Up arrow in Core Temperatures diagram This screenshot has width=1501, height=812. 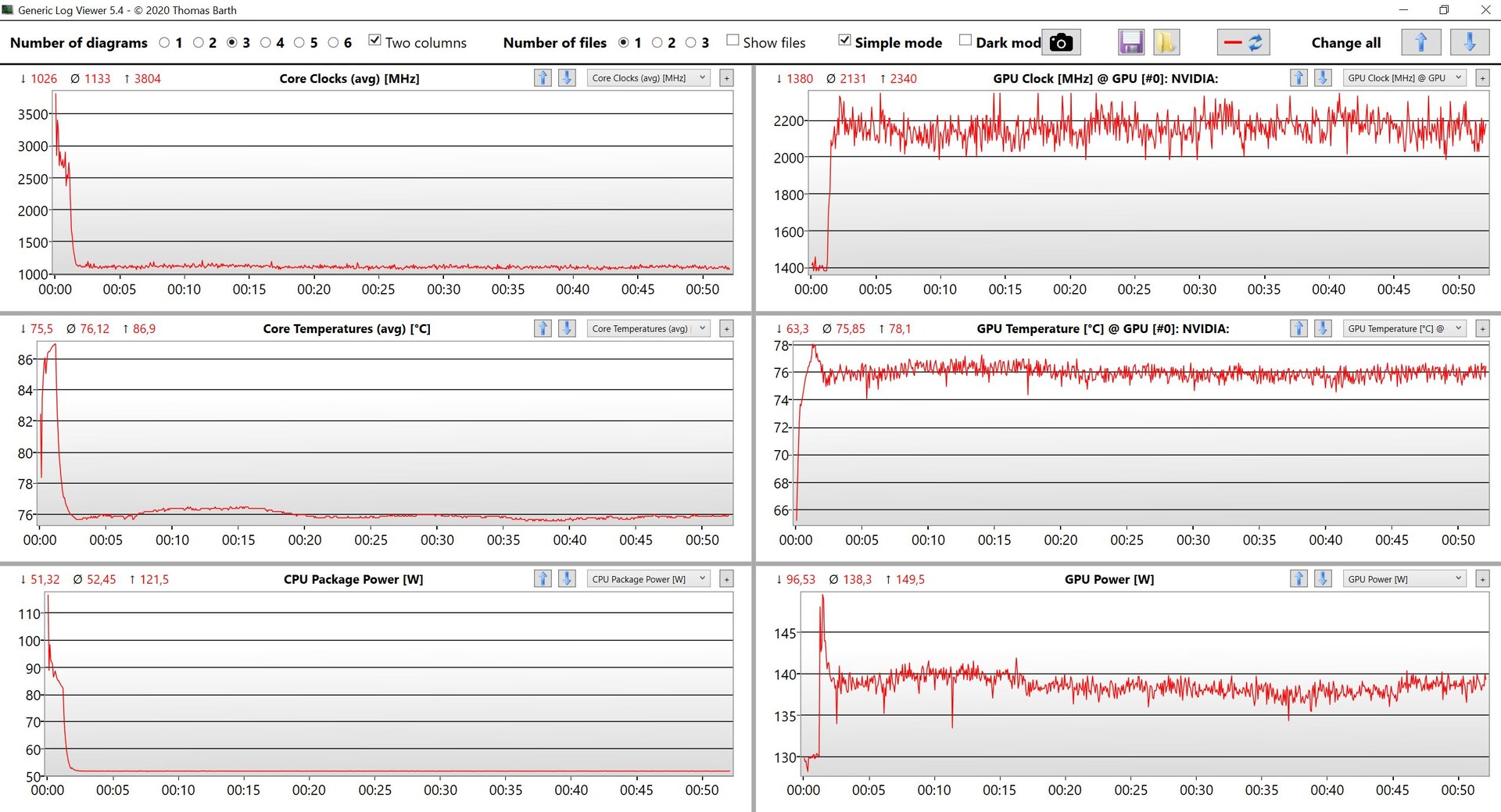click(543, 328)
